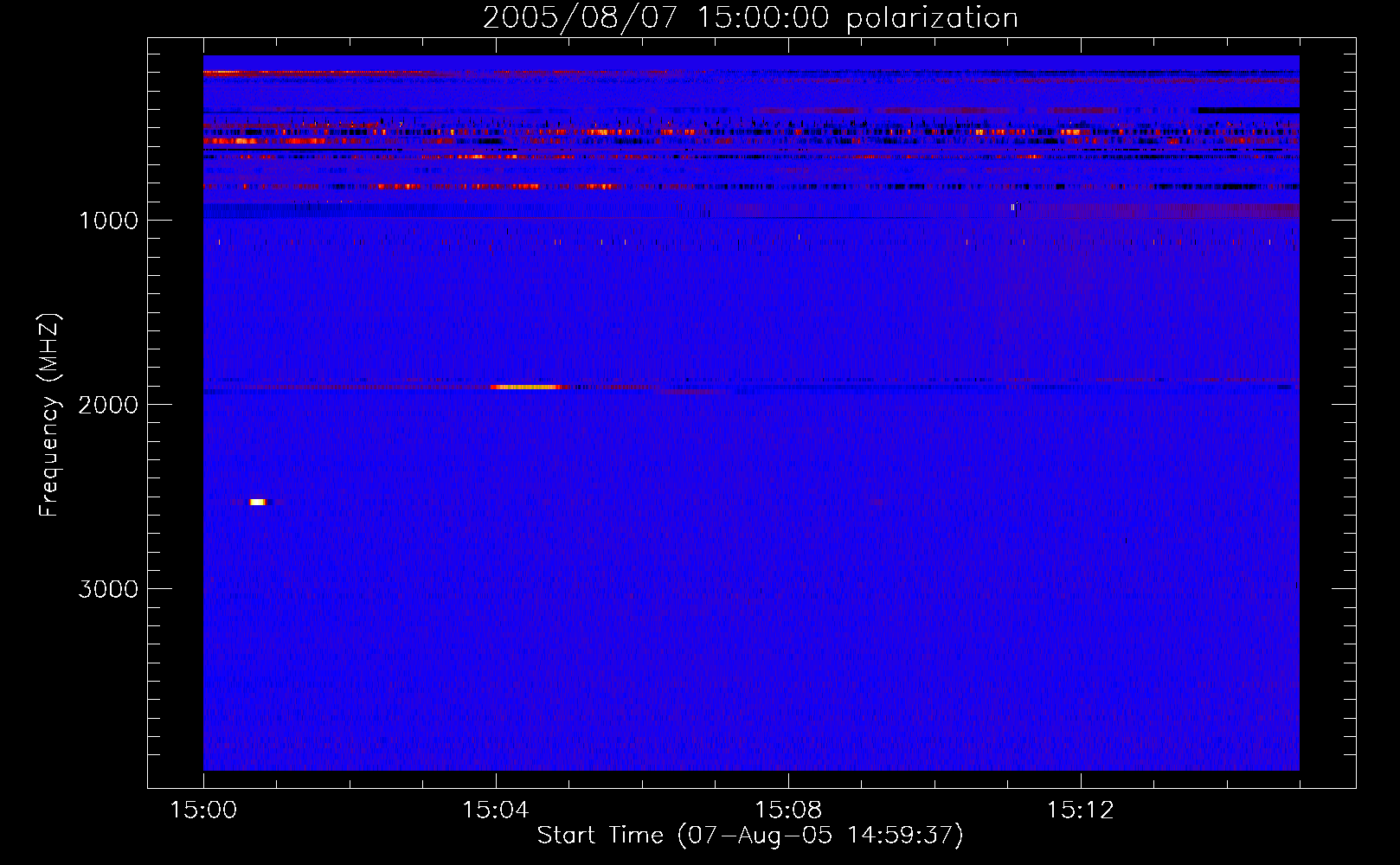Screen dimensions: 1400x865
Task: Click the 15:08 time tick label
Action: (x=787, y=810)
